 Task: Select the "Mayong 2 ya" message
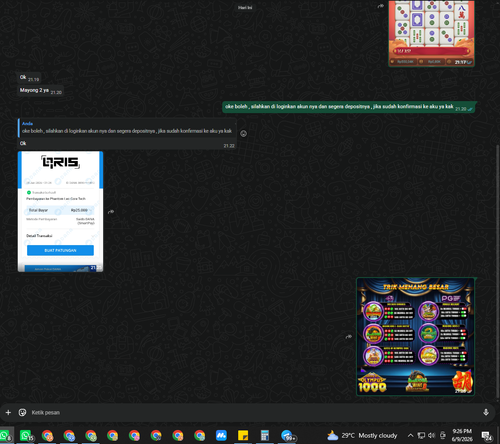[40, 91]
